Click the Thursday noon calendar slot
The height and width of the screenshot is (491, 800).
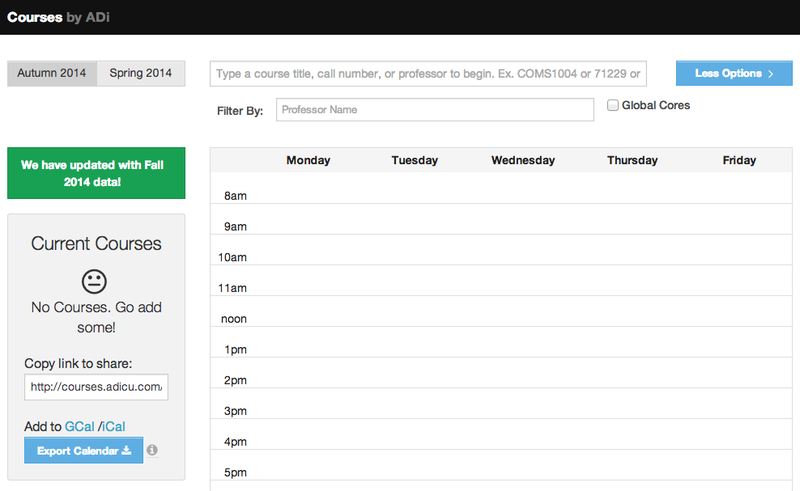[x=632, y=311]
